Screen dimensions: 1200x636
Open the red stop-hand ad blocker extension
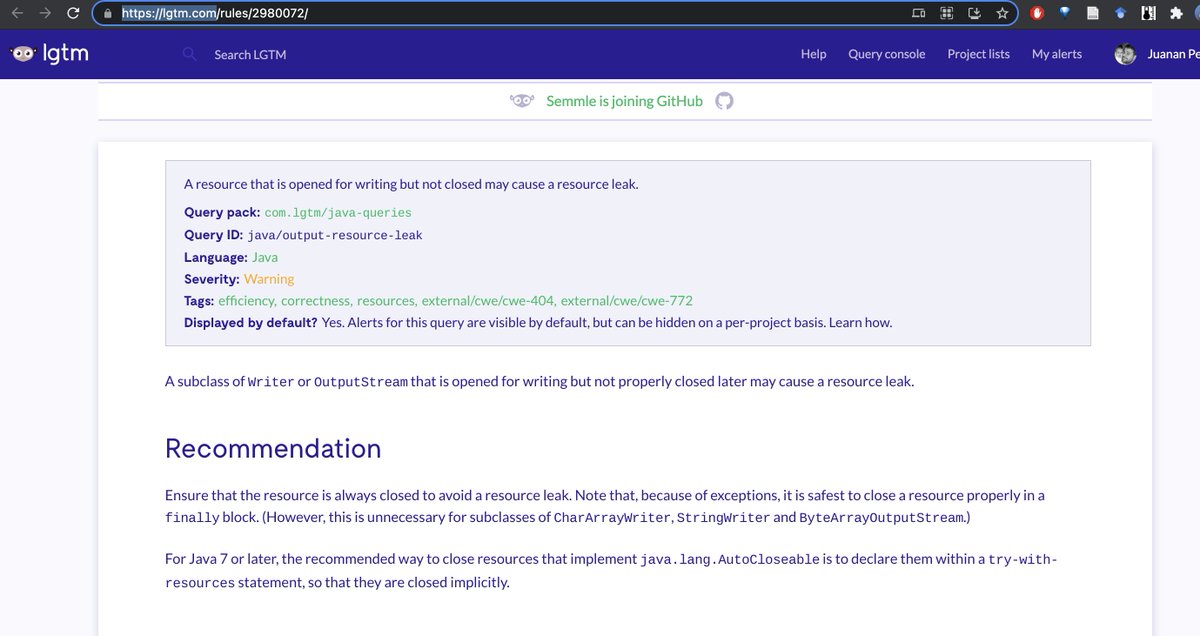[1038, 14]
